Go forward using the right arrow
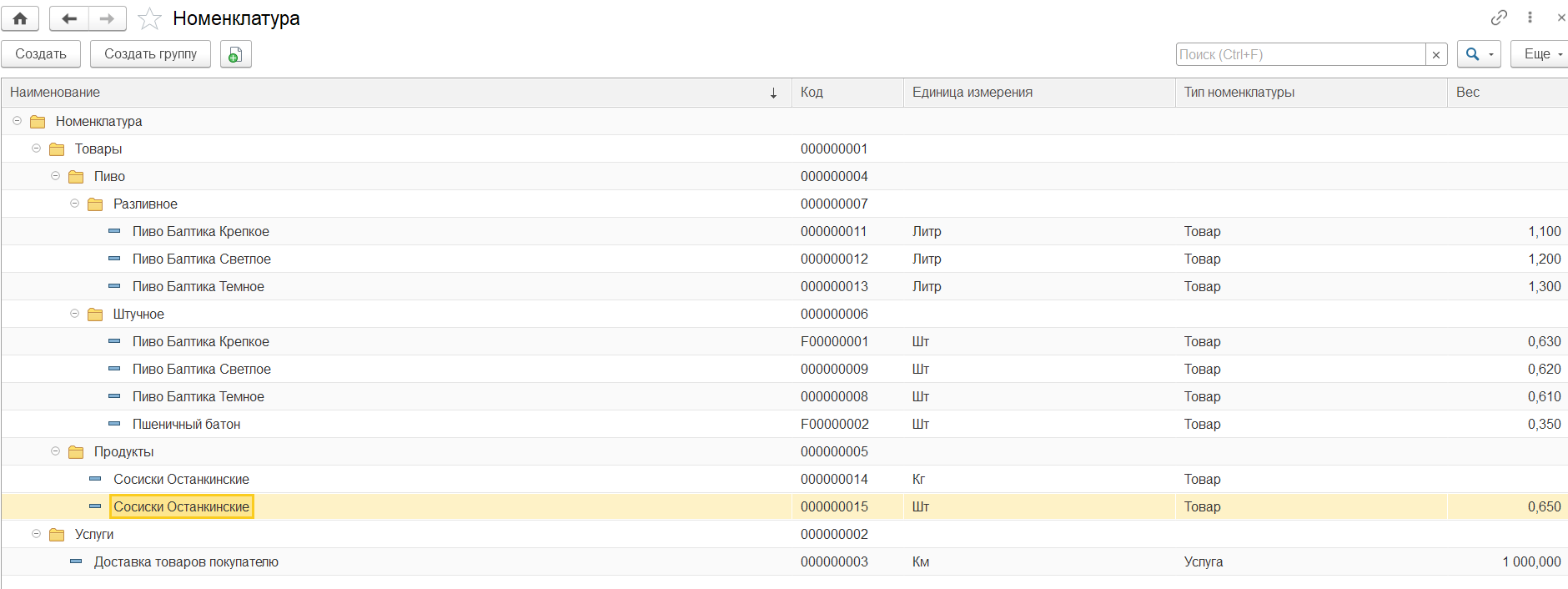This screenshot has width=1568, height=589. tap(107, 18)
